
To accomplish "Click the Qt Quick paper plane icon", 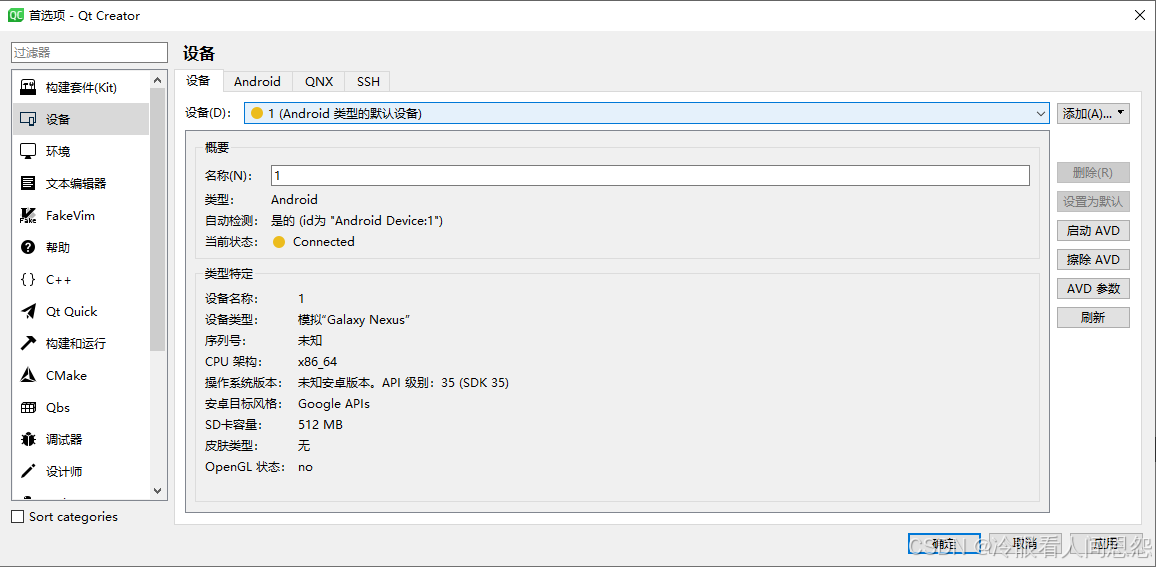I will click(x=28, y=311).
